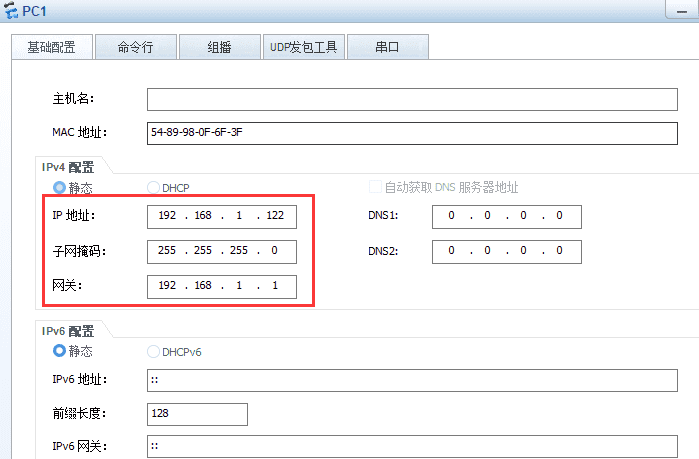Screen dimensions: 699x459
Task: Choose the DHCPv6 radio option
Action: click(153, 351)
